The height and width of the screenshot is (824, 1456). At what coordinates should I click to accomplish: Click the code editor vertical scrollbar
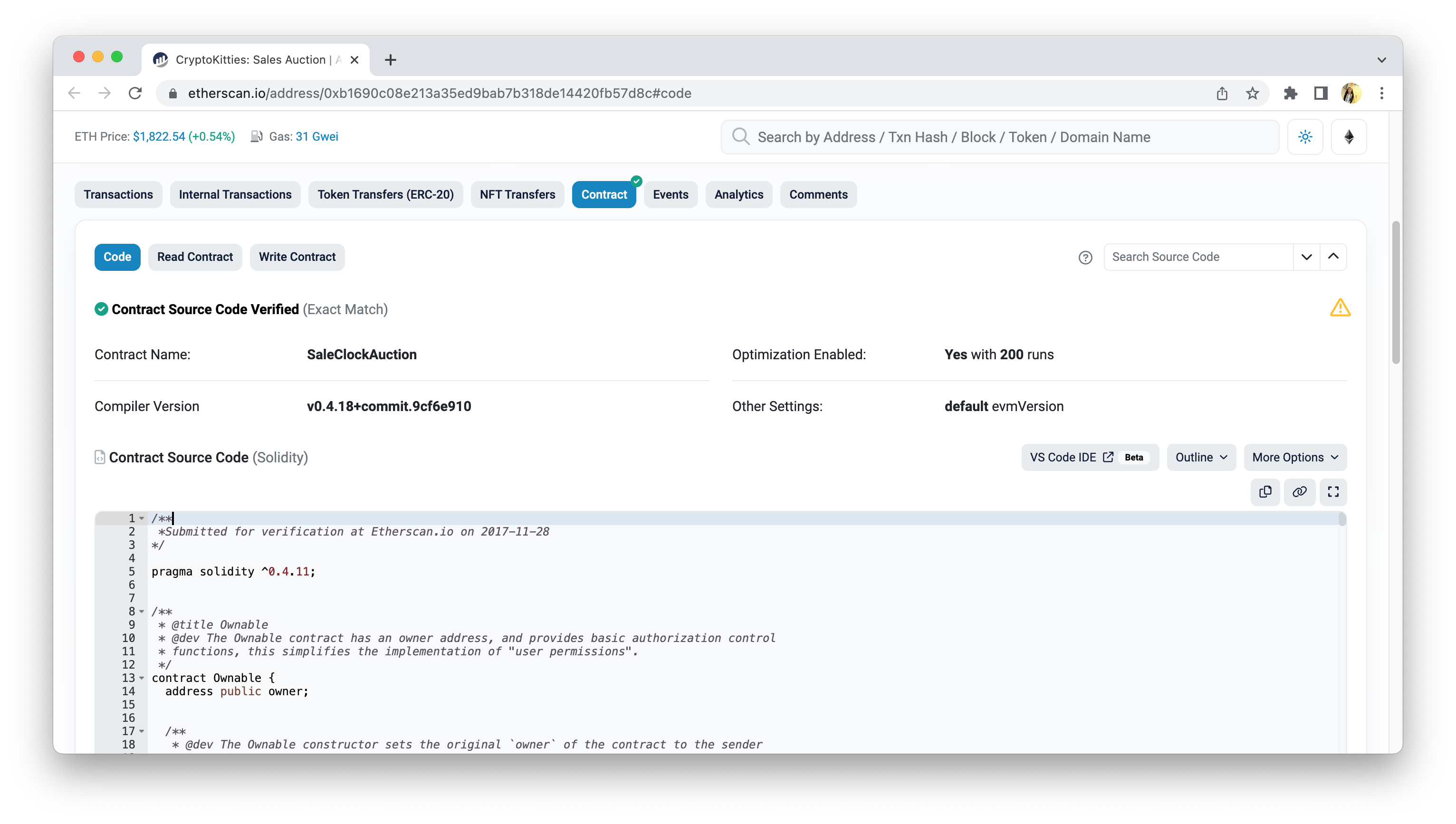coord(1341,519)
